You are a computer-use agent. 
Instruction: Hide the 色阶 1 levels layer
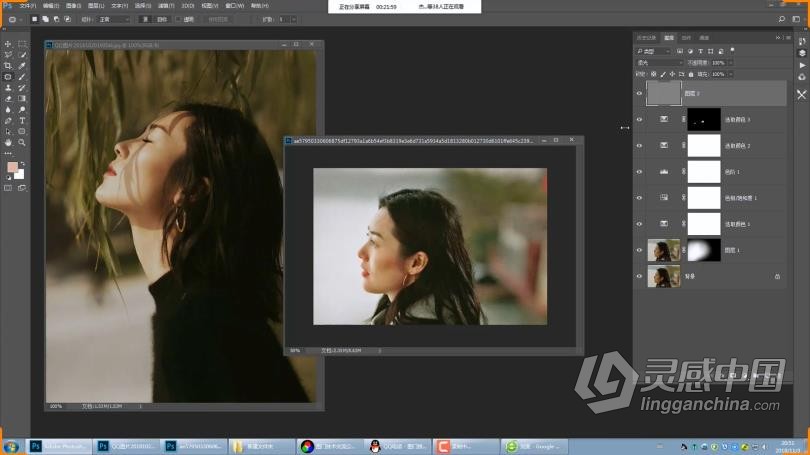tap(639, 171)
